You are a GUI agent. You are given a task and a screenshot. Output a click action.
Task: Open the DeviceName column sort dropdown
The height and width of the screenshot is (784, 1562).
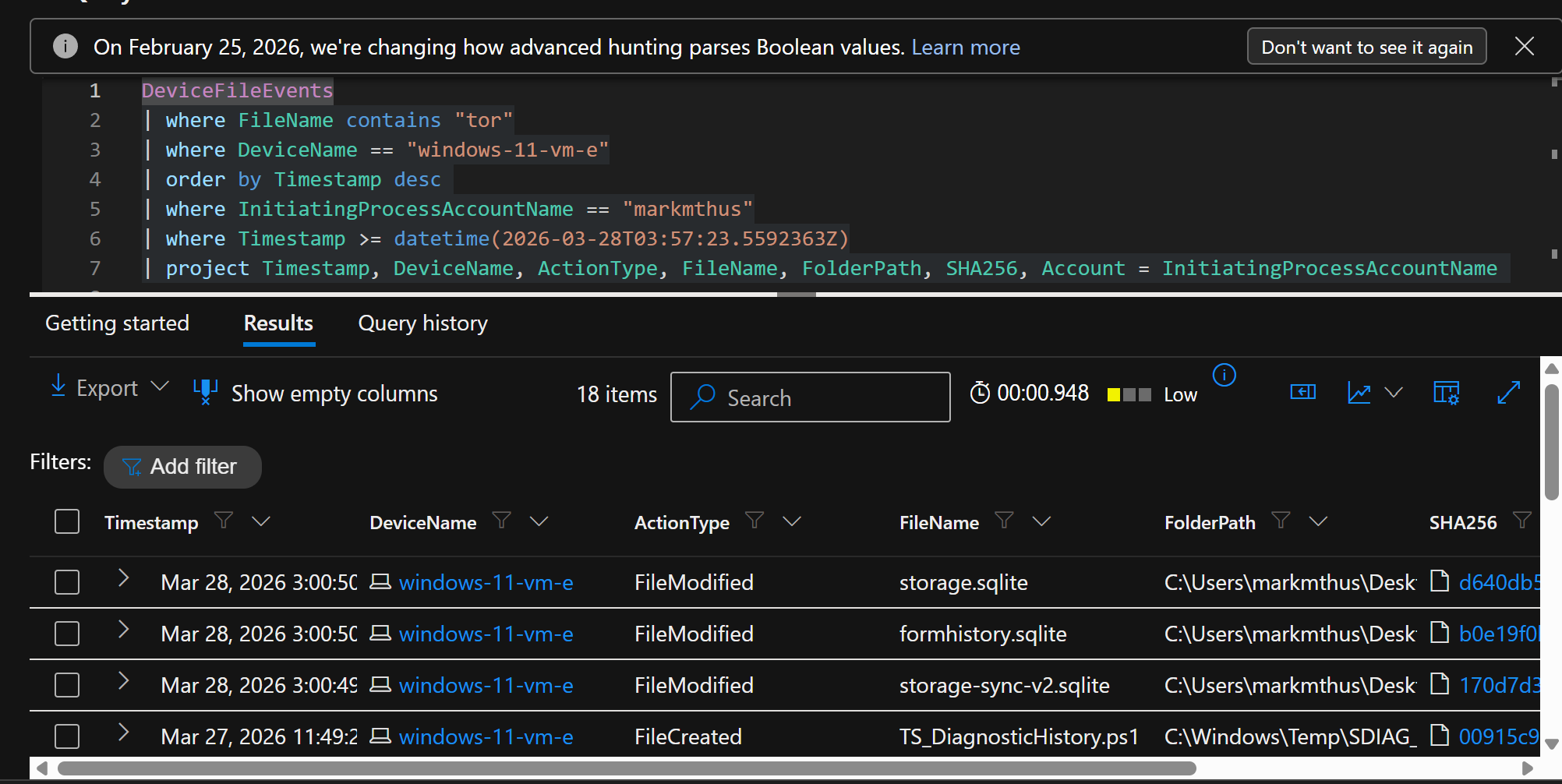539,521
